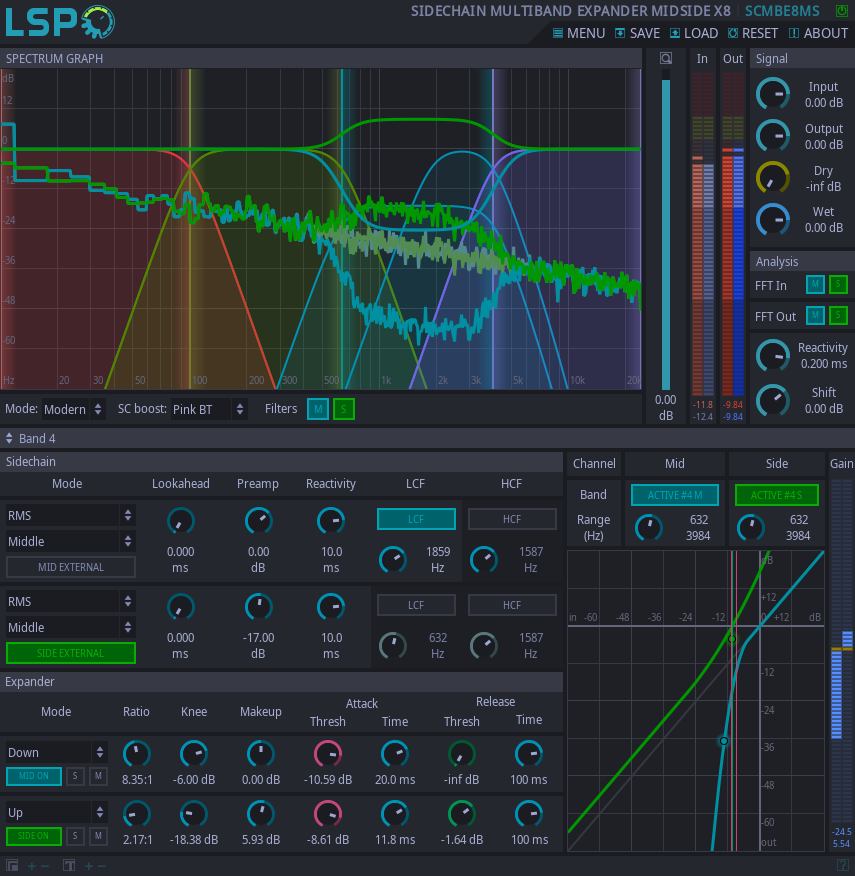Image resolution: width=855 pixels, height=876 pixels.
Task: Toggle the SIDE ON button
Action: coord(34,836)
